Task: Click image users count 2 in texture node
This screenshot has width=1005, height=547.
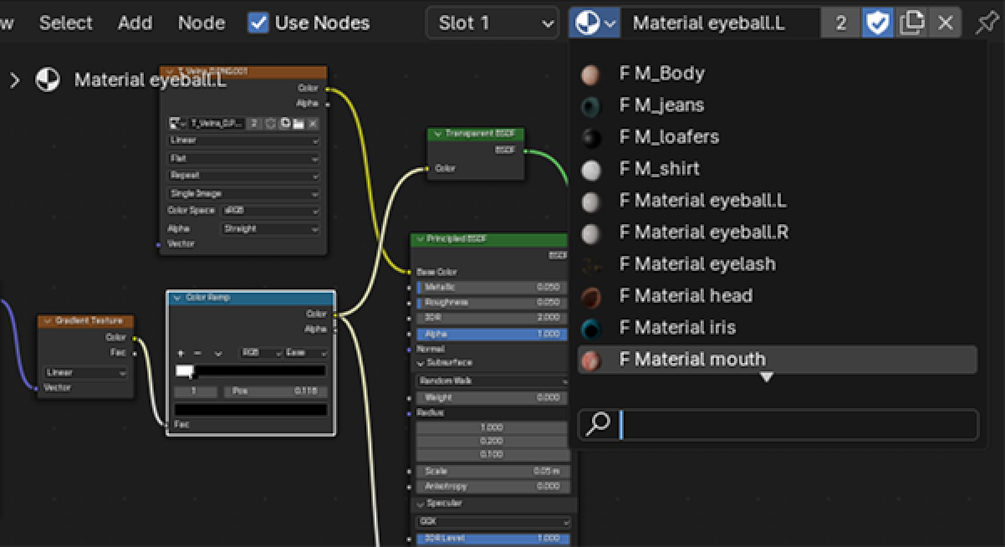Action: 254,123
